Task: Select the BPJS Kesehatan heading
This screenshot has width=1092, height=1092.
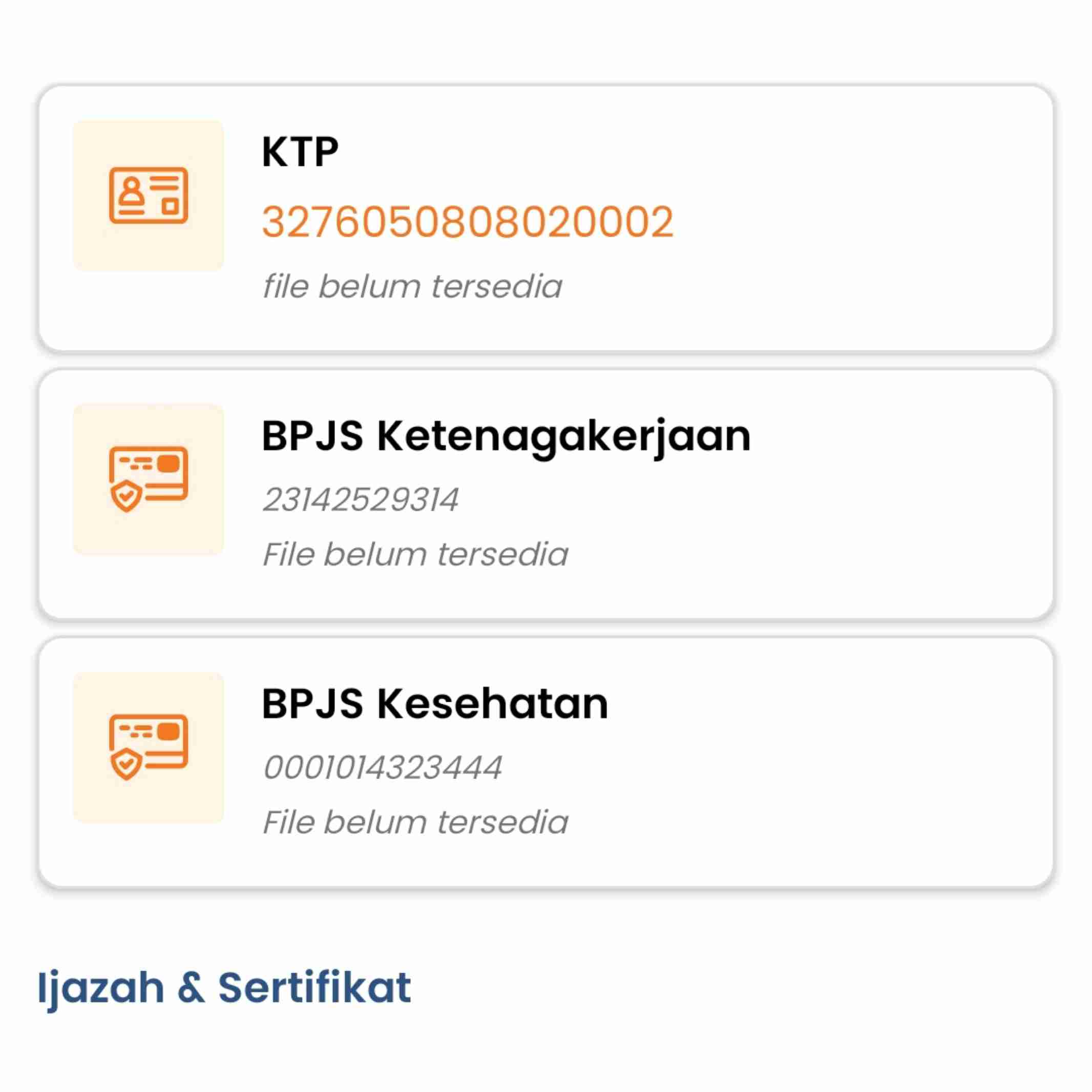Action: pyautogui.click(x=435, y=704)
